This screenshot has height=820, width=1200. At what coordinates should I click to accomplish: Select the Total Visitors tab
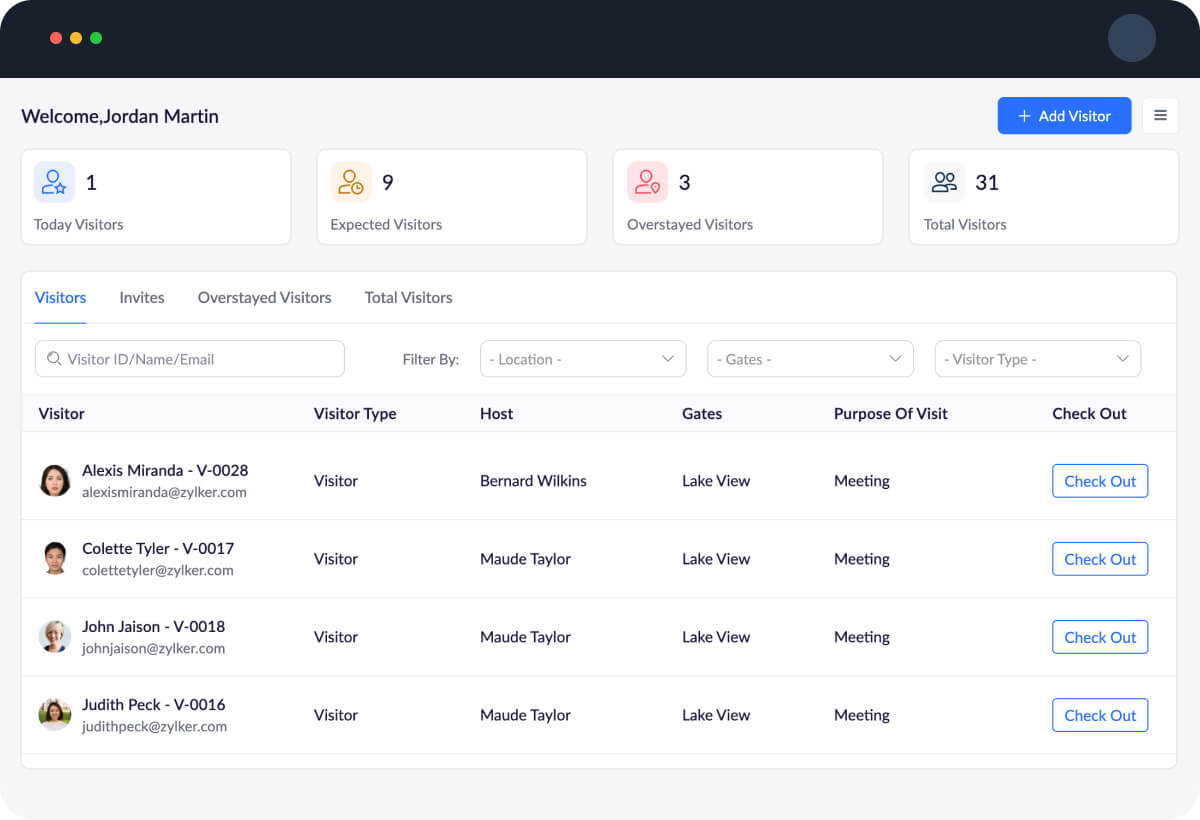(408, 298)
